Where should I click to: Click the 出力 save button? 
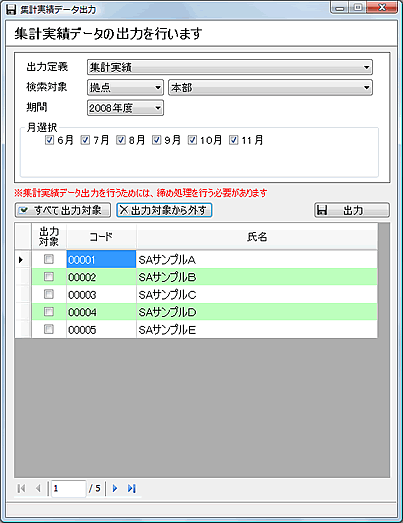352,210
